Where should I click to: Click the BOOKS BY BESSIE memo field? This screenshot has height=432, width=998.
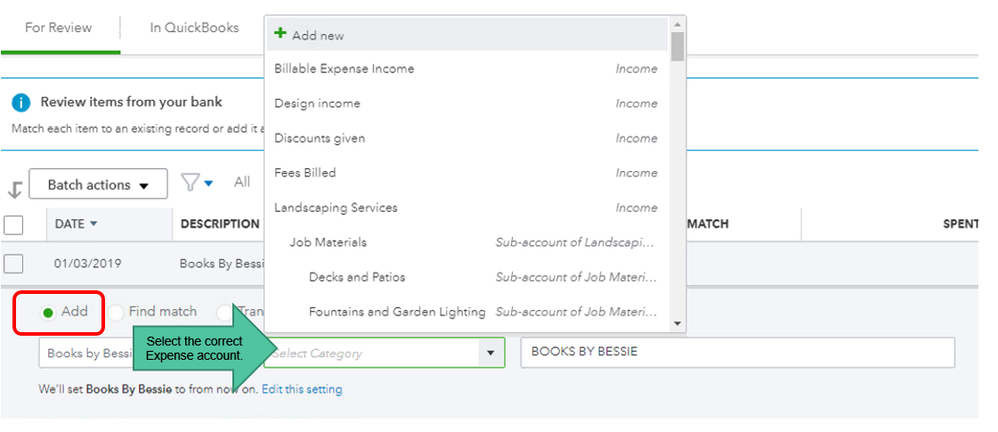737,352
